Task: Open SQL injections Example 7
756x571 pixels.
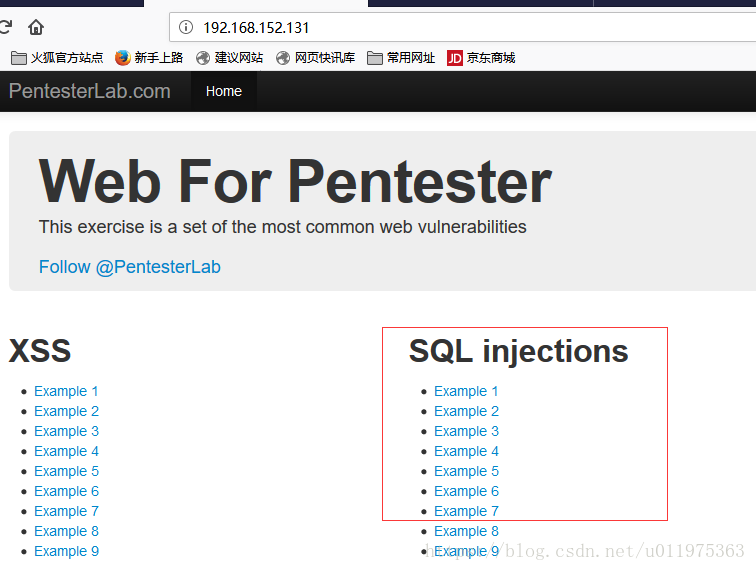Action: click(x=466, y=511)
